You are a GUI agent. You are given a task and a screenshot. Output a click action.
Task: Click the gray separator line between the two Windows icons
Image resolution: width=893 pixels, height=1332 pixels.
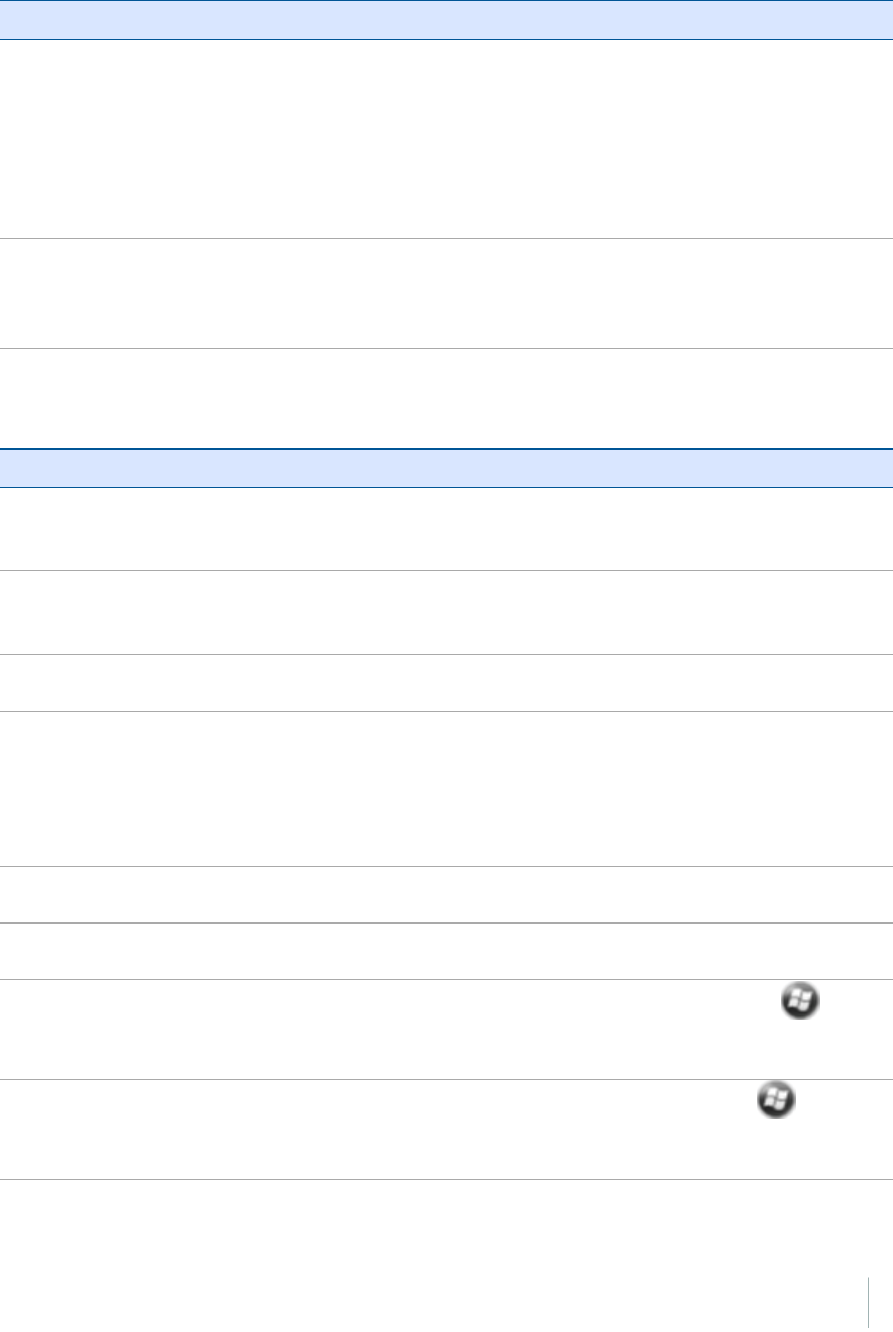(446, 1079)
